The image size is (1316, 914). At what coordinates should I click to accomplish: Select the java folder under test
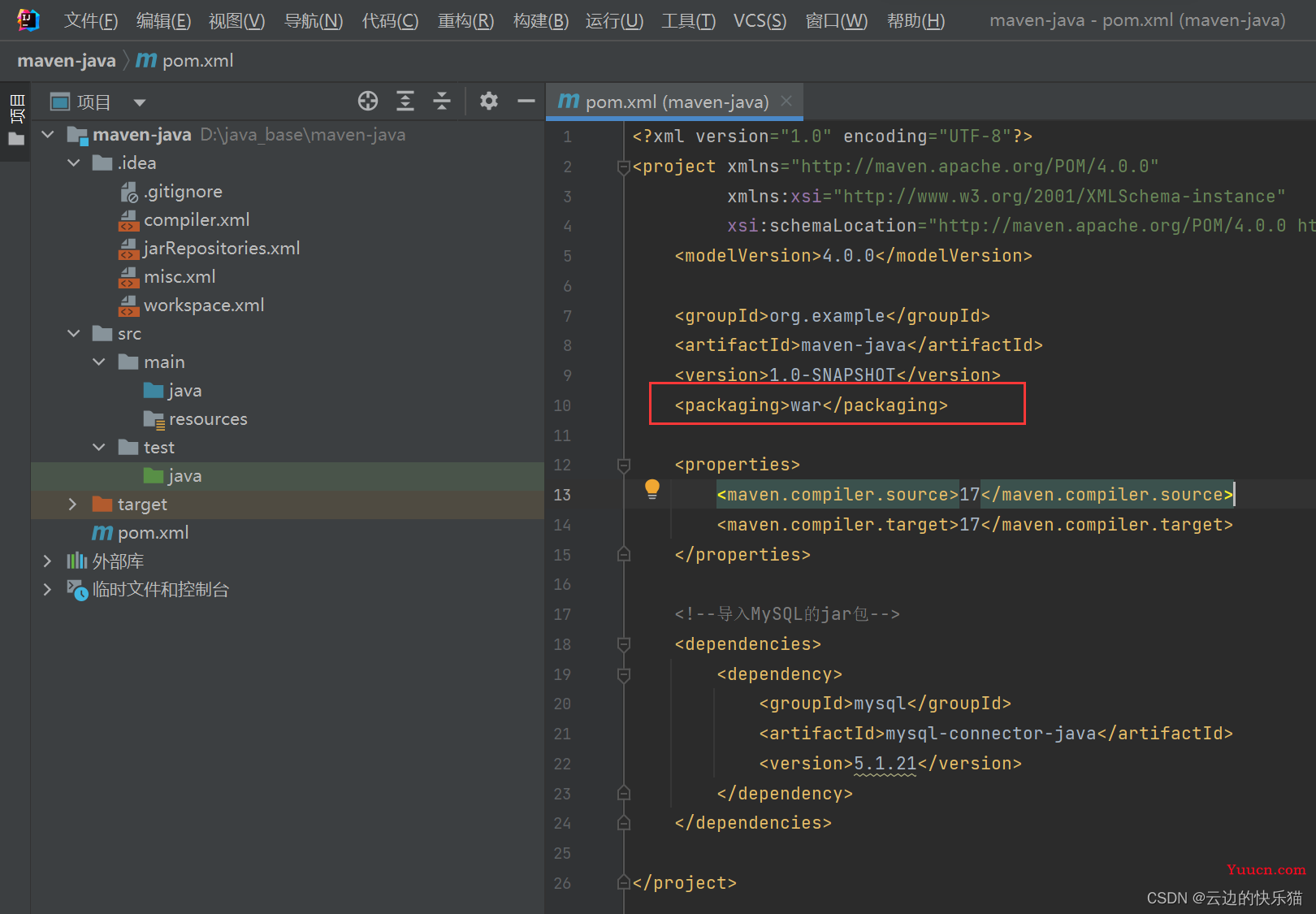(184, 476)
